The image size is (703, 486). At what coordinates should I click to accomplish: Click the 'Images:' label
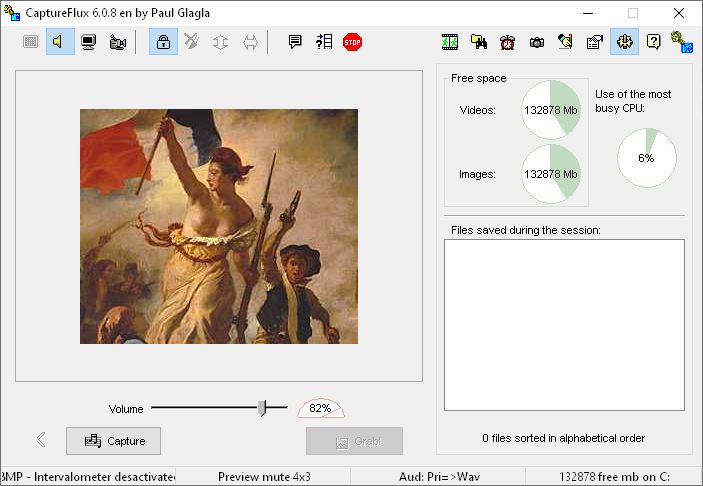pos(477,174)
